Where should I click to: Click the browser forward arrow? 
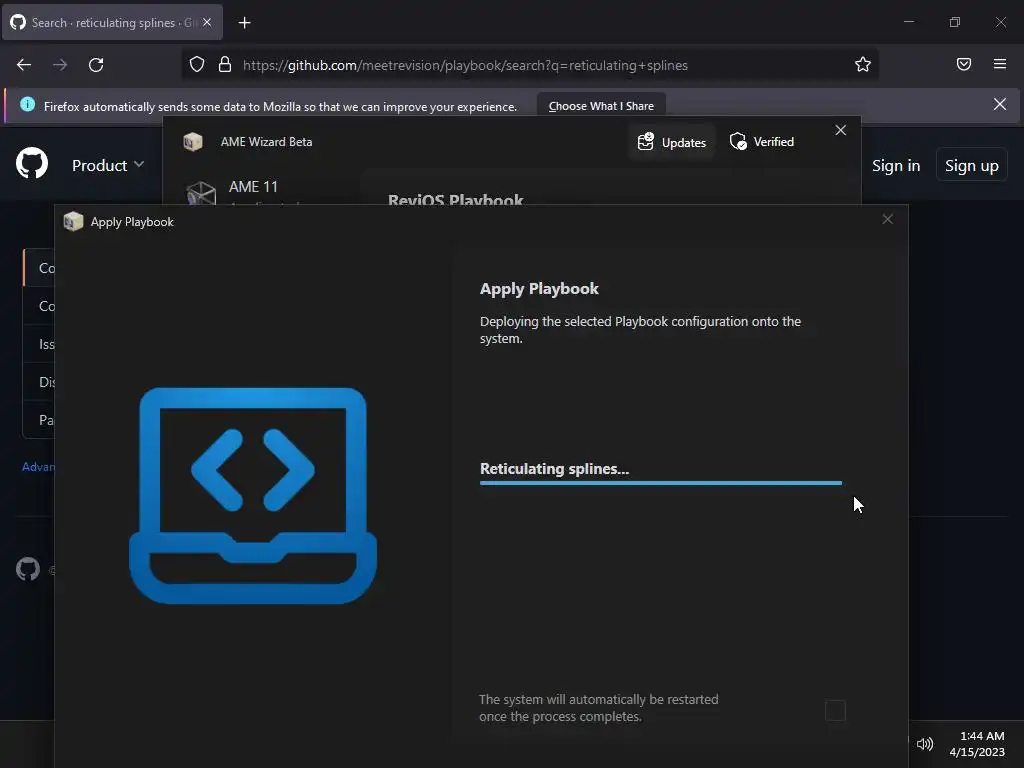point(60,65)
